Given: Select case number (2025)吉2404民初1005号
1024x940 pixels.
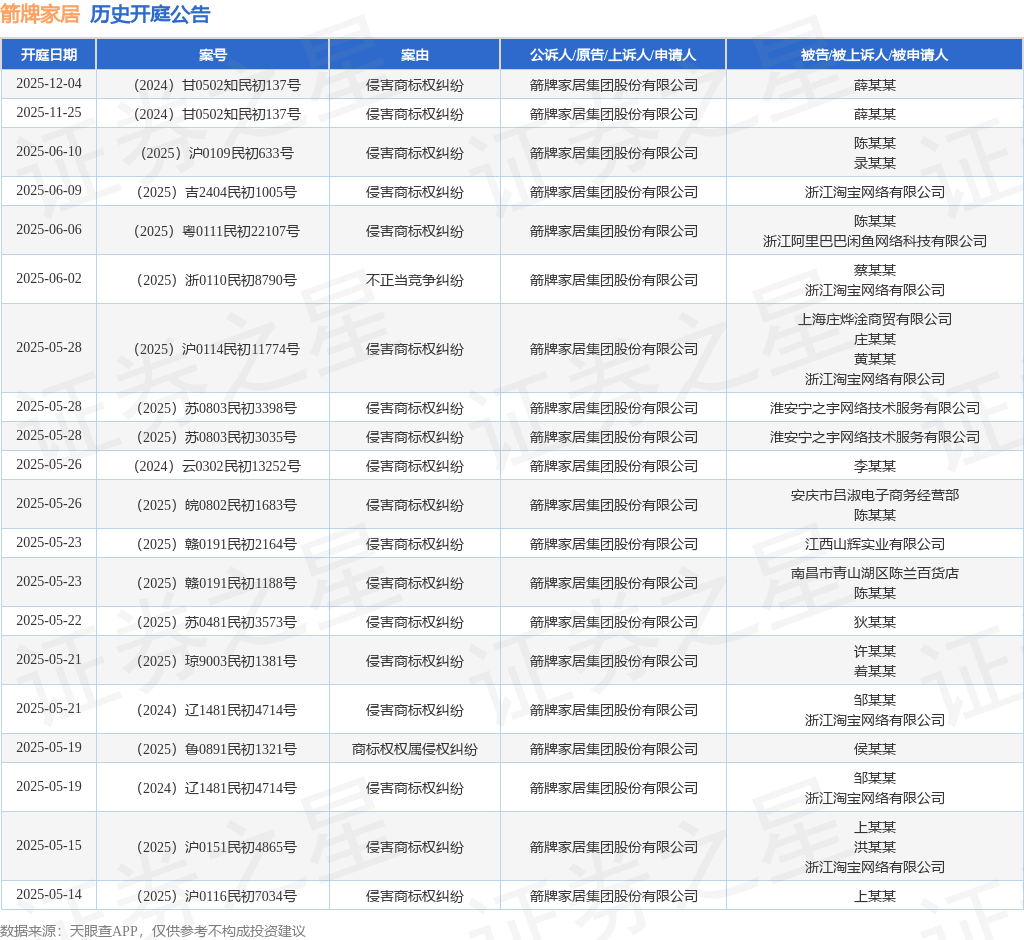Looking at the screenshot, I should pos(217,192).
